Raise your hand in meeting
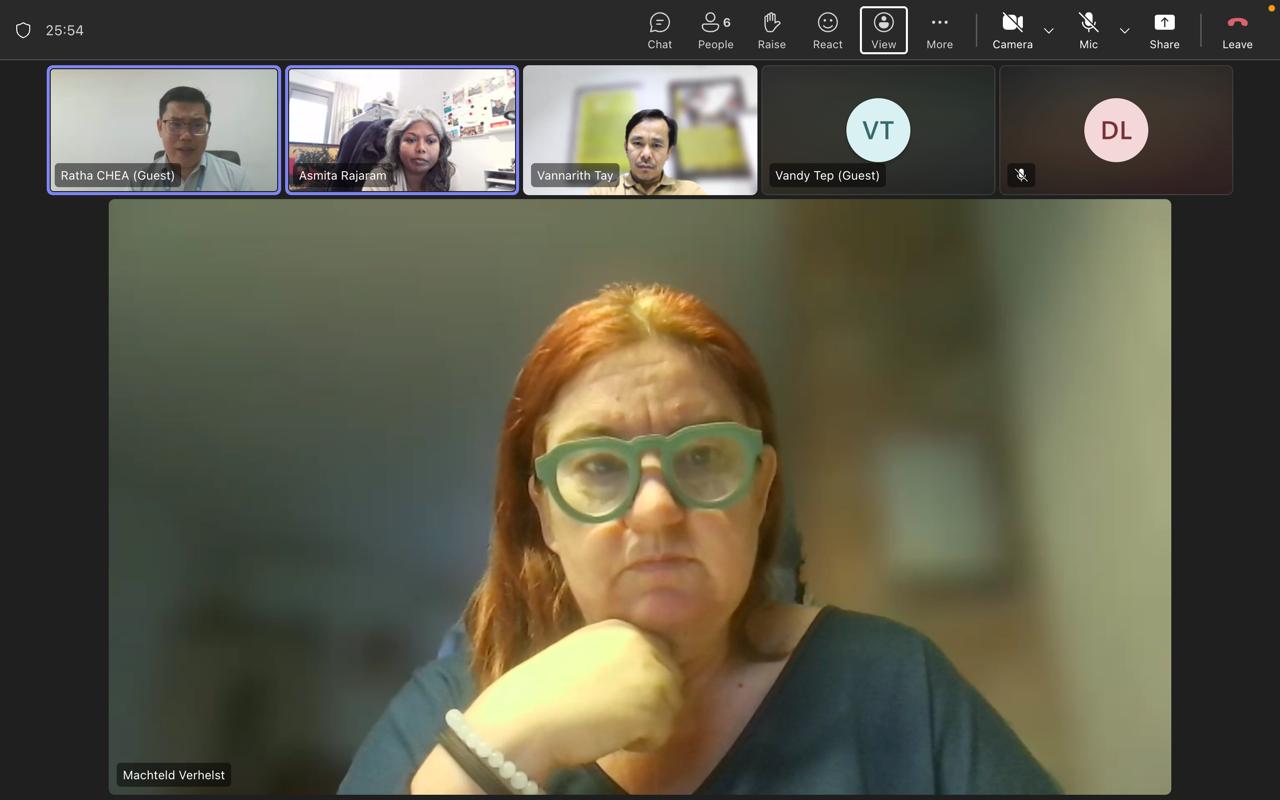 (771, 30)
